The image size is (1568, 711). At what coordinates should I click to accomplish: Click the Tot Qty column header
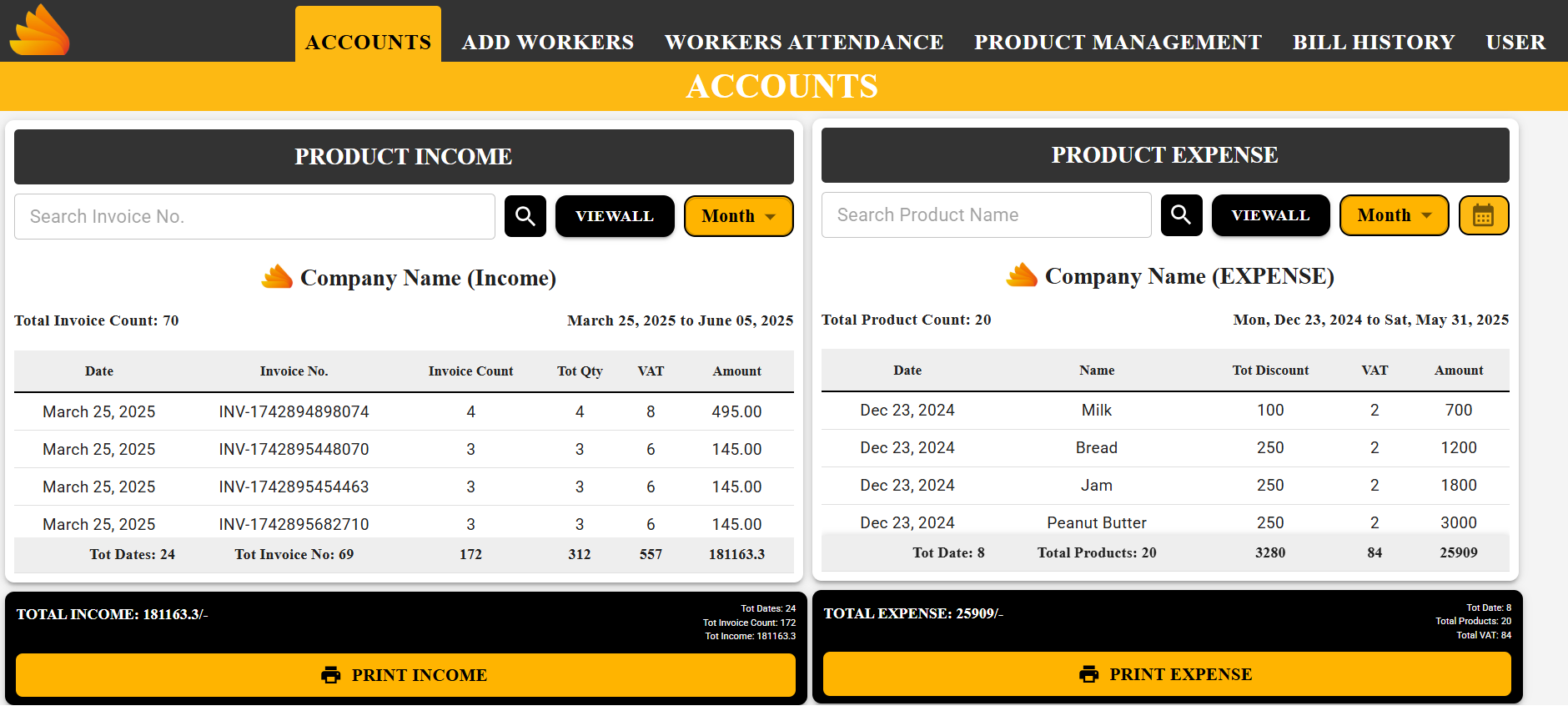pyautogui.click(x=580, y=371)
